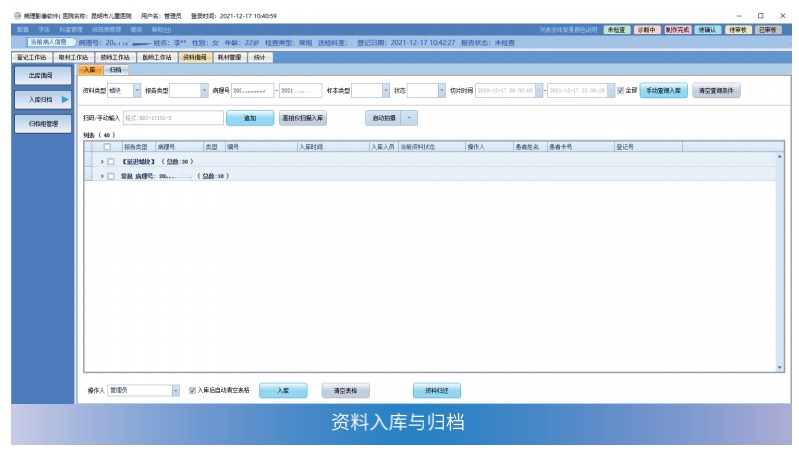Open the start 切片时间 date dropdown

tap(539, 91)
